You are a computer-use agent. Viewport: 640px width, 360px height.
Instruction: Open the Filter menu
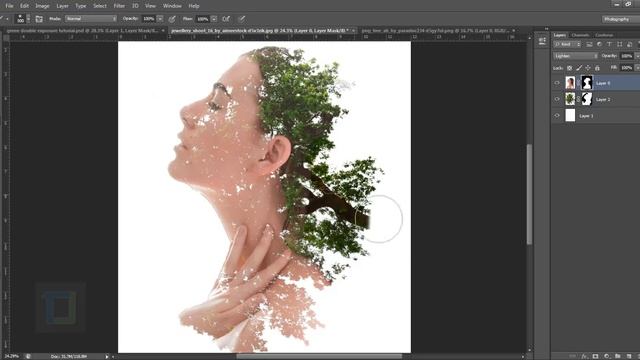[119, 6]
